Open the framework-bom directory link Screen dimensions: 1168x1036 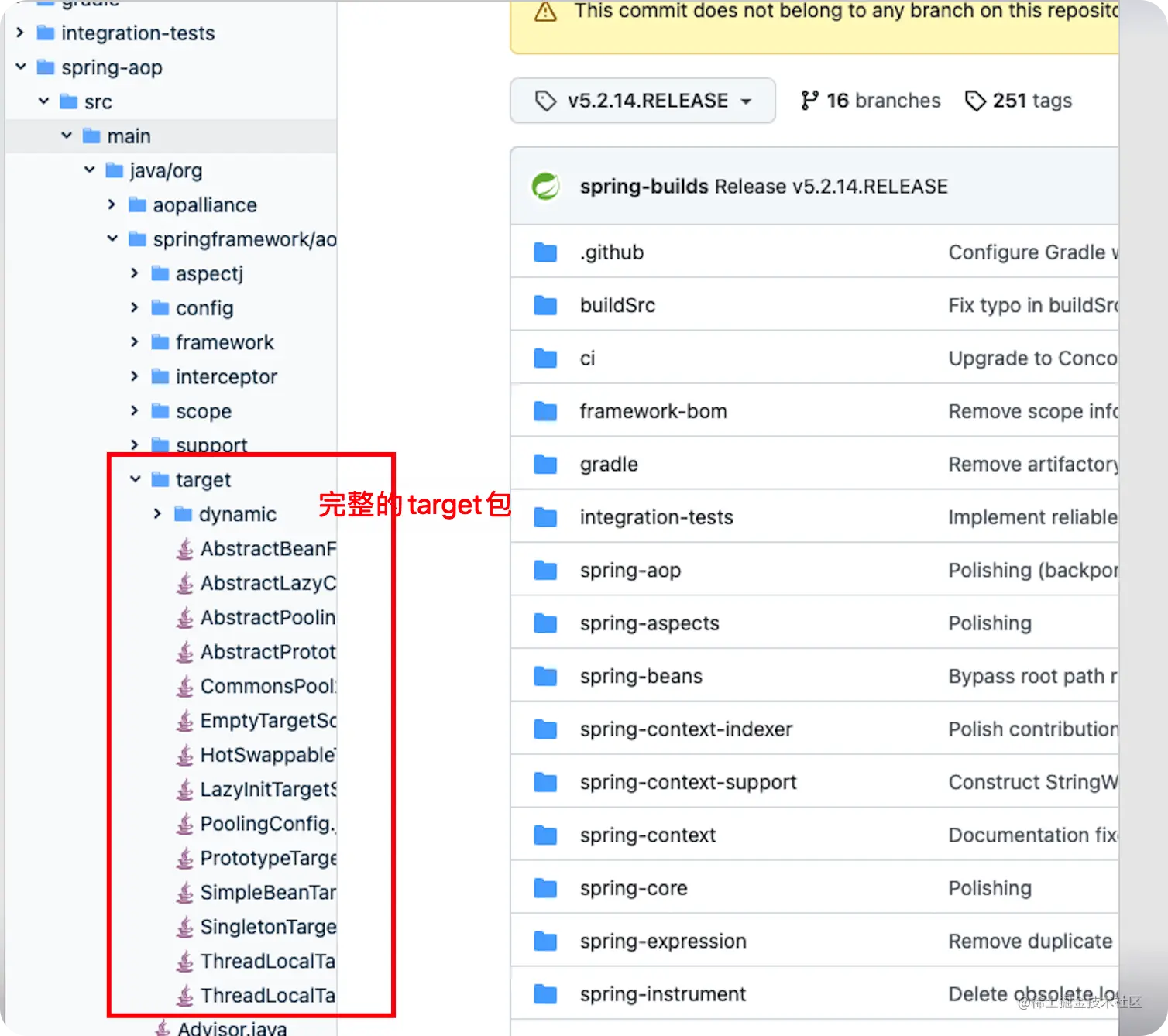(x=653, y=411)
